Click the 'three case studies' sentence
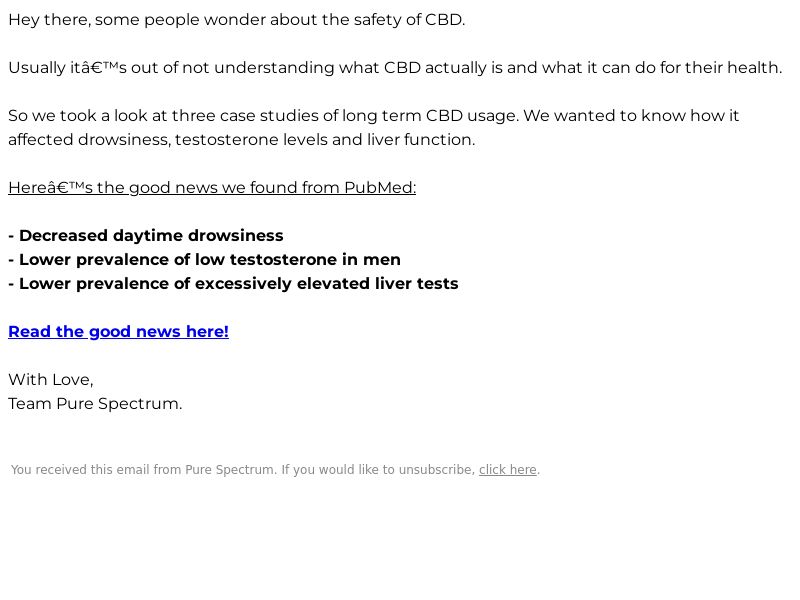This screenshot has width=800, height=600. coord(373,116)
